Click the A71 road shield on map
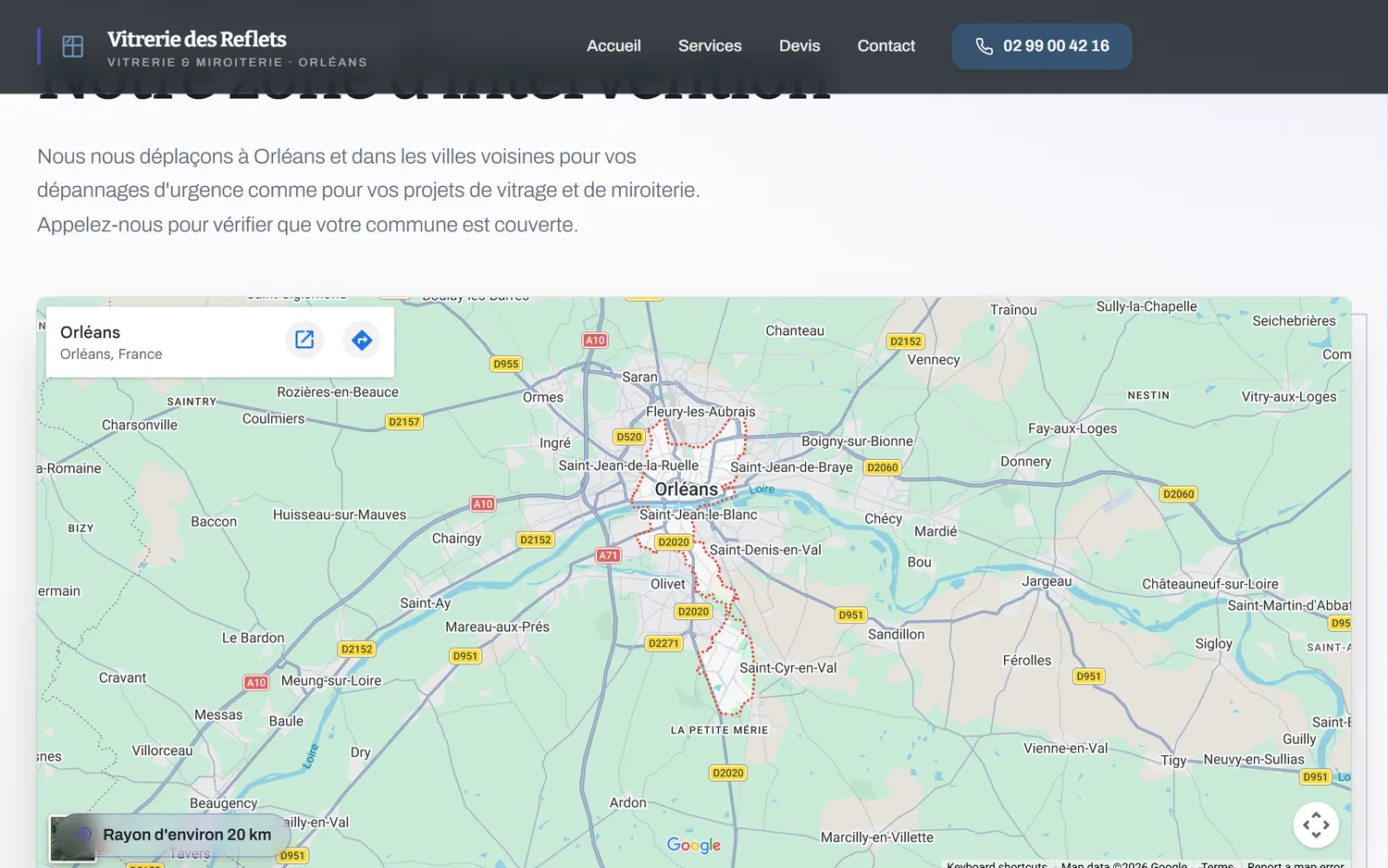Image resolution: width=1388 pixels, height=868 pixels. 608,555
